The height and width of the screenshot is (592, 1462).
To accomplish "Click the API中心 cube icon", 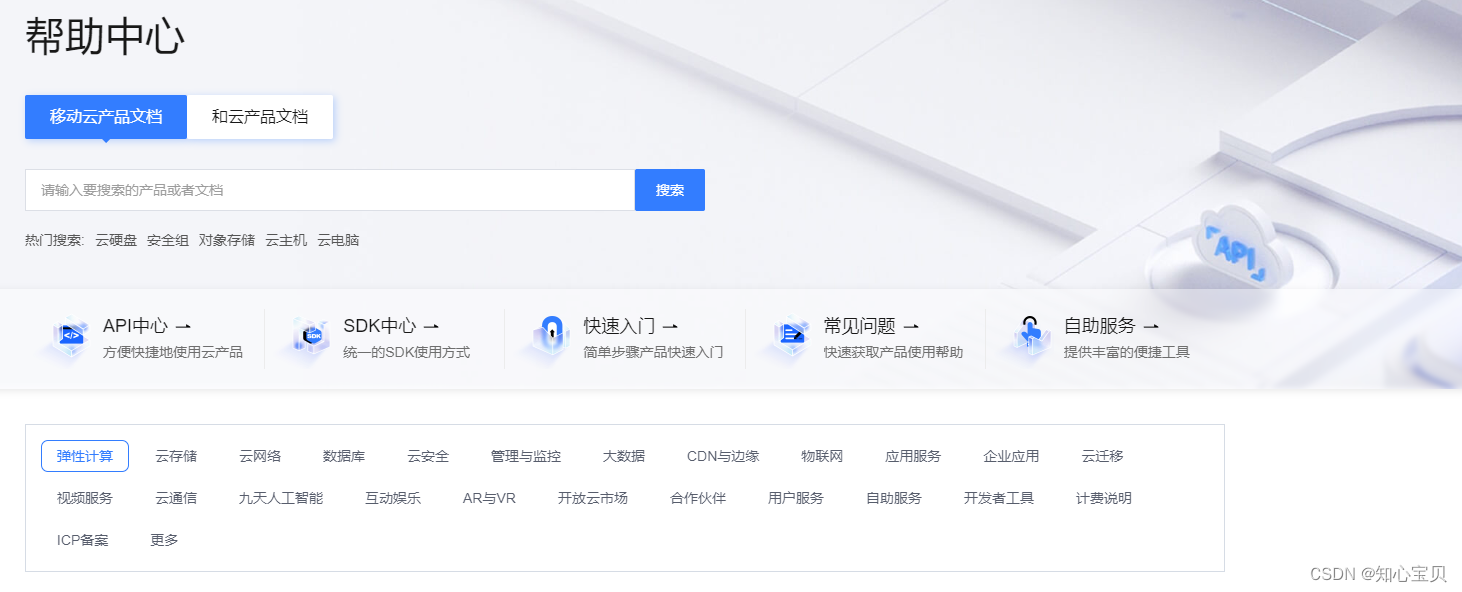I will [69, 337].
